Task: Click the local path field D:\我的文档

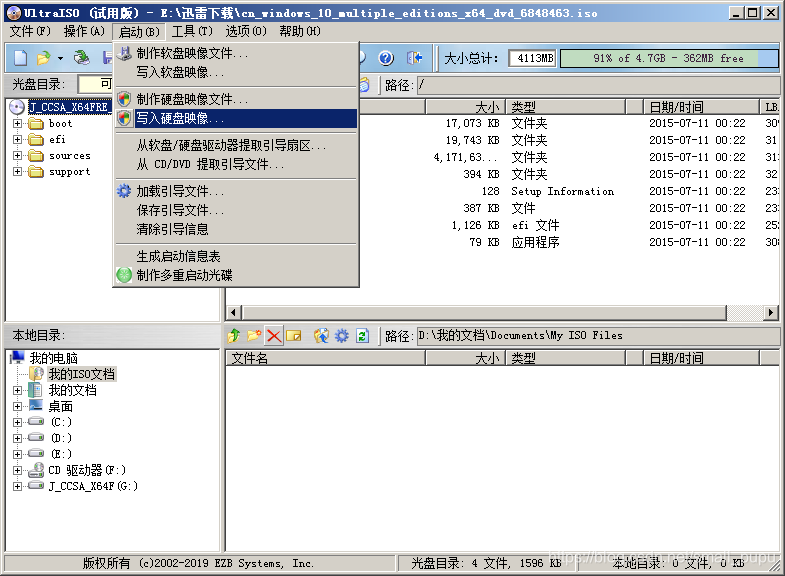Action: coord(598,335)
